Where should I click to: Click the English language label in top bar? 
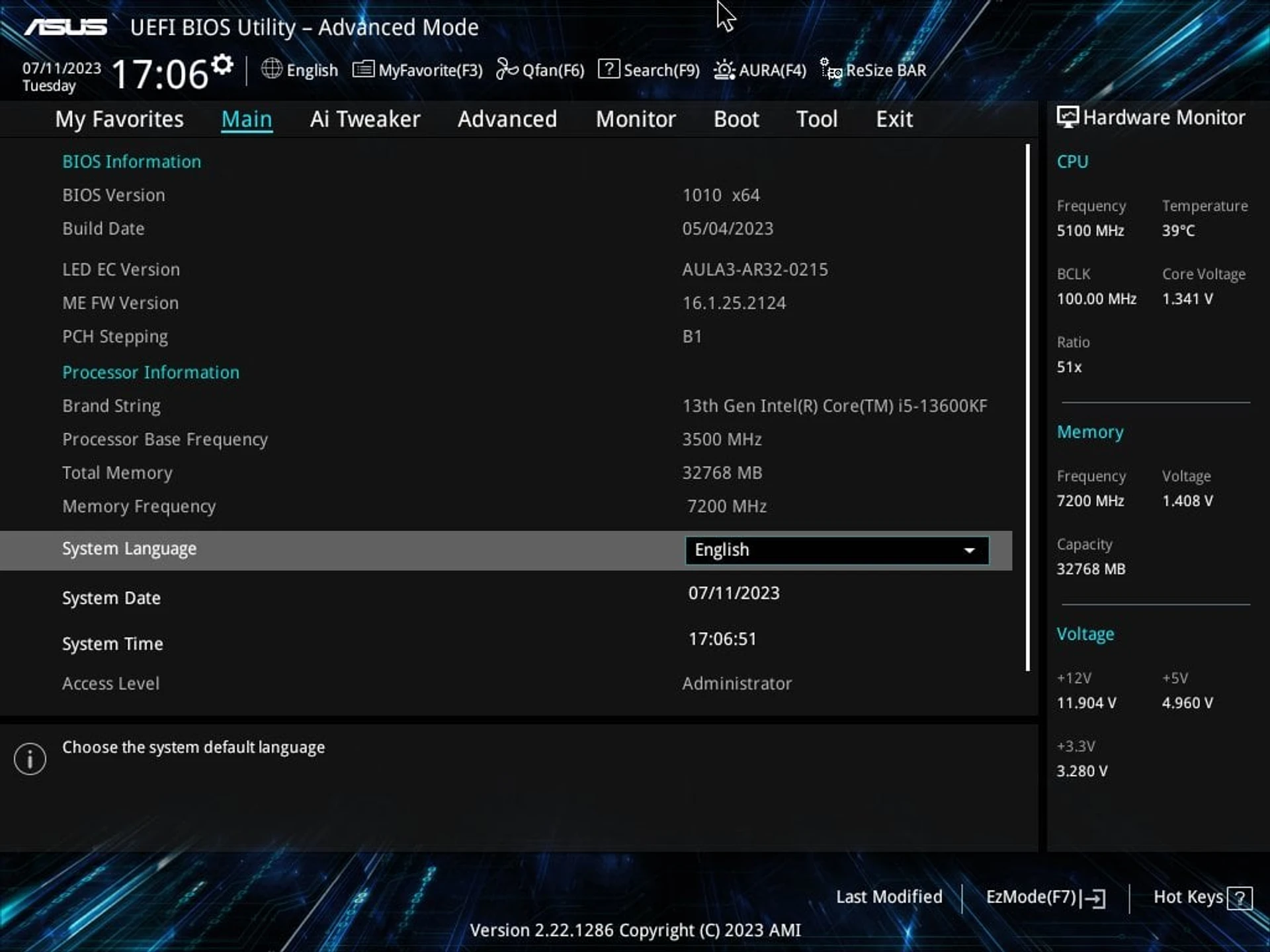point(312,70)
